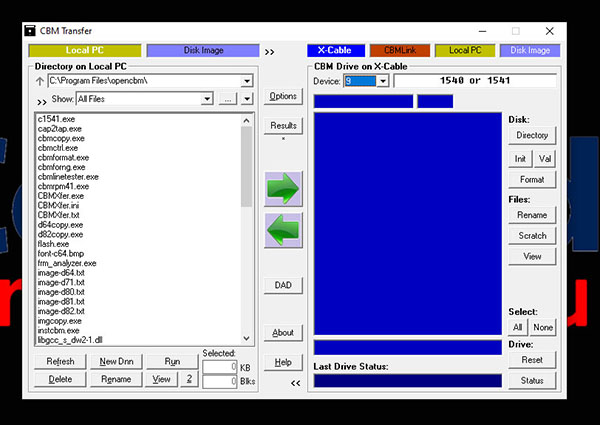The height and width of the screenshot is (425, 600).
Task: Select d64copy.exe in the file list
Action: tap(61, 225)
